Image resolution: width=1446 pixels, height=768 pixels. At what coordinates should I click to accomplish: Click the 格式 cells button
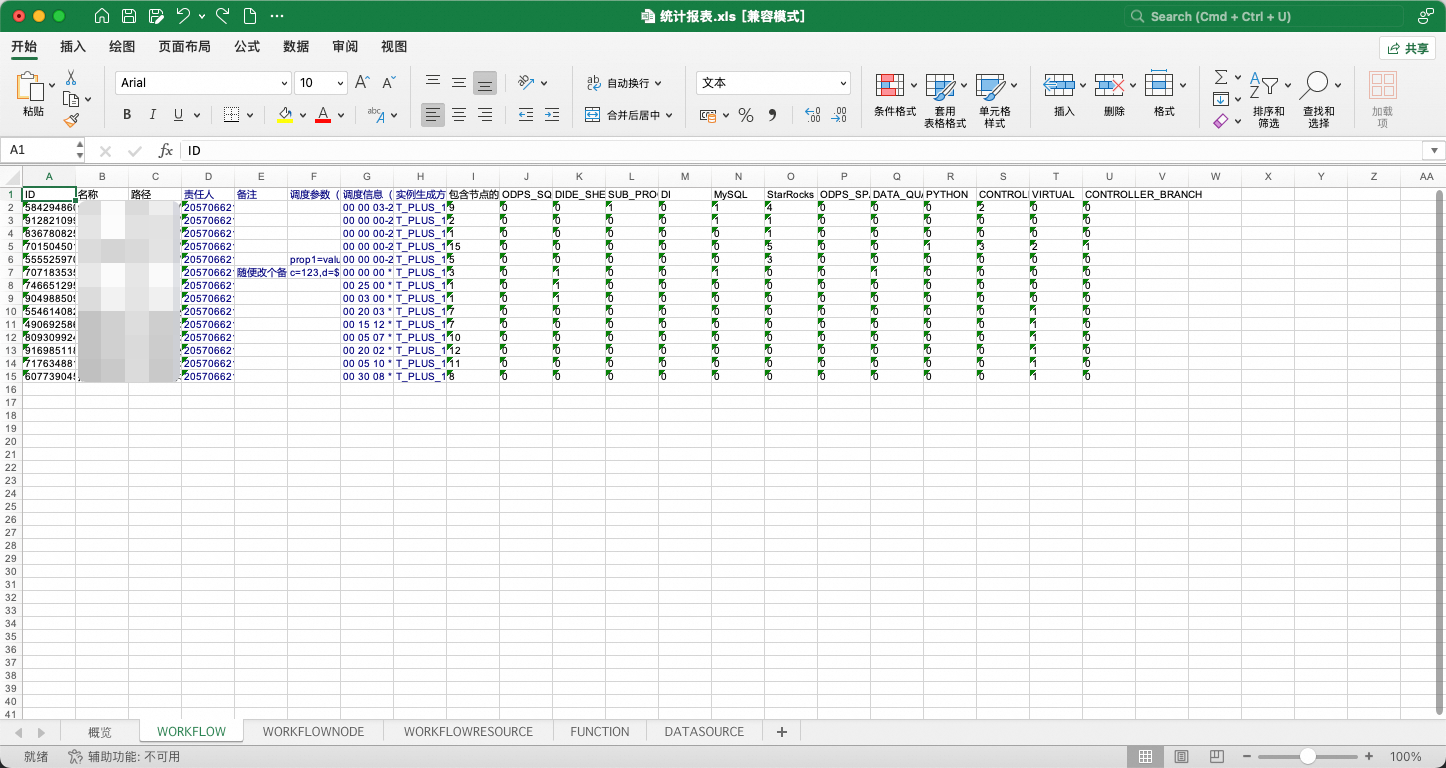(1164, 96)
